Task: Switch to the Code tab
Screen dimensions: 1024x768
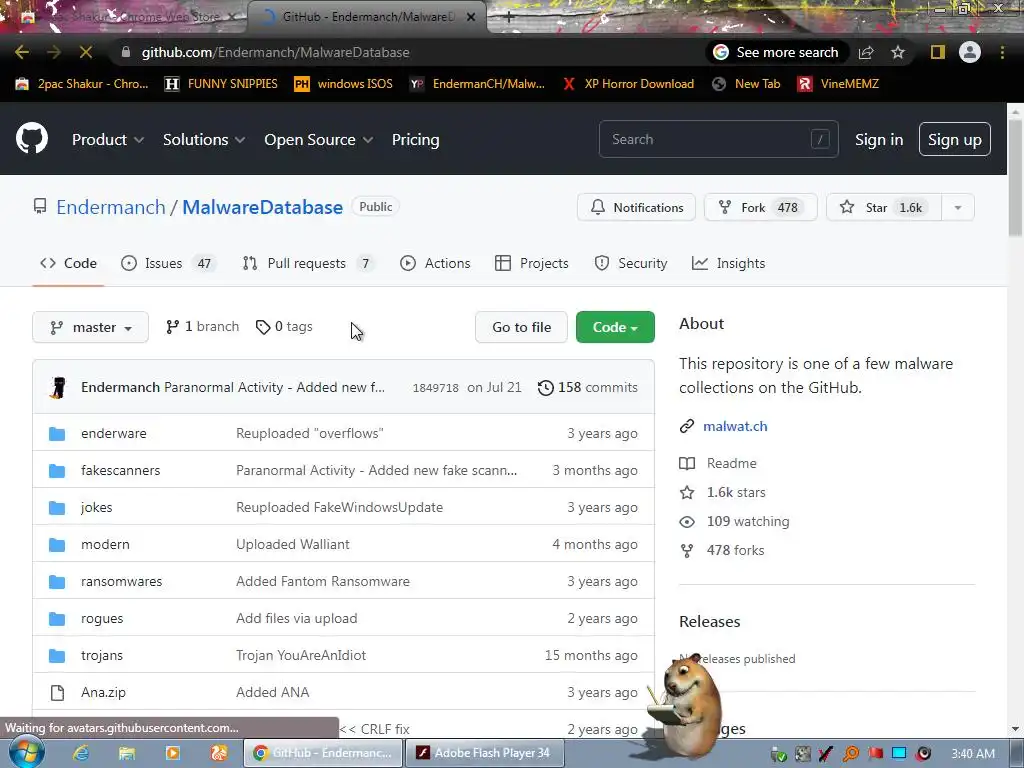Action: tap(69, 263)
